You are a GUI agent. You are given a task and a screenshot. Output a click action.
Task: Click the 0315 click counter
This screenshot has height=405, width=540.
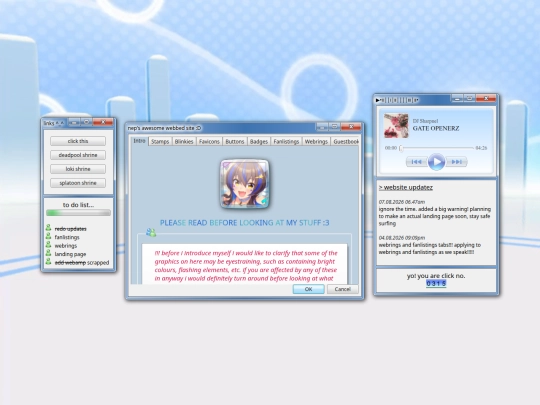(436, 283)
